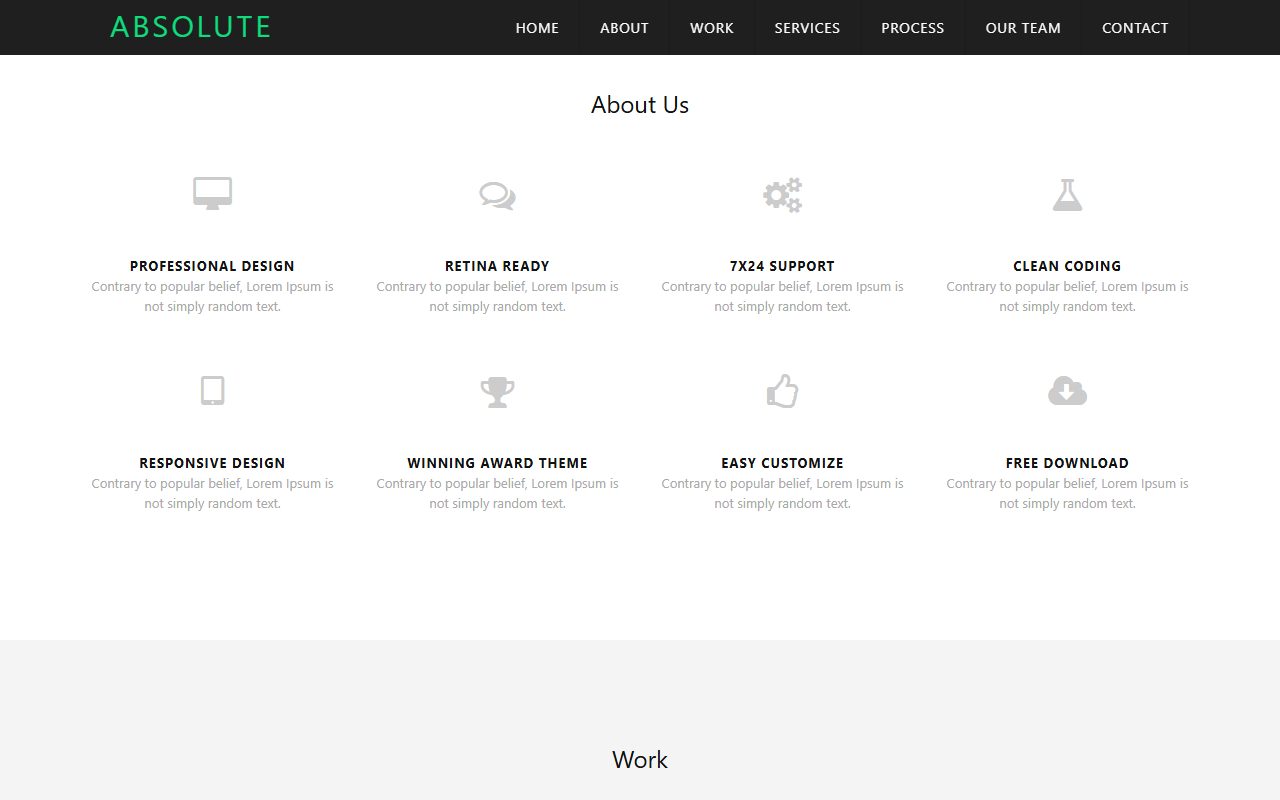The height and width of the screenshot is (800, 1280).
Task: Click the Free Download heading
Action: pos(1067,463)
